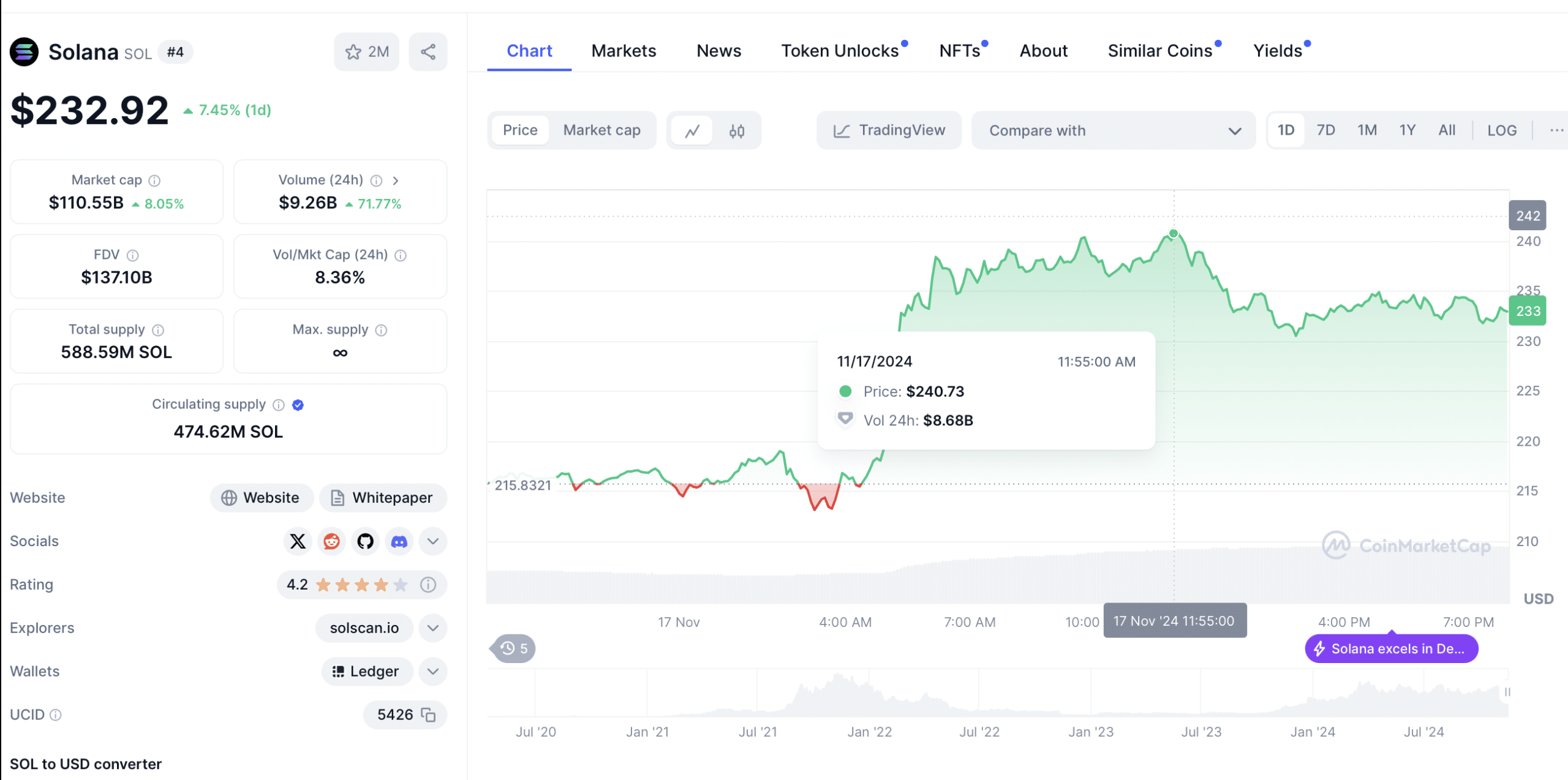Copy UCID 5426 to clipboard
The image size is (1568, 780).
[x=428, y=715]
